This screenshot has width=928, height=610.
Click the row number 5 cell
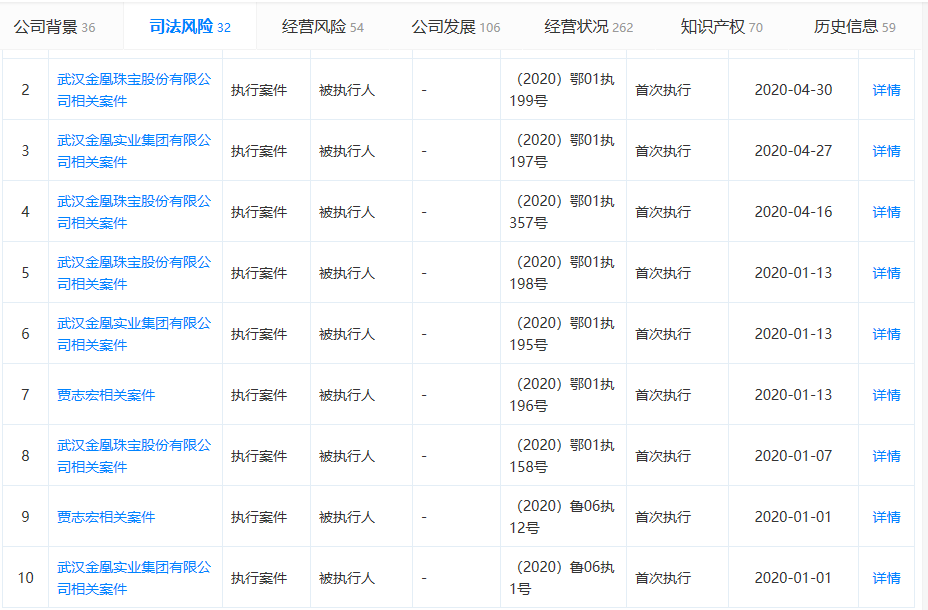coord(25,273)
